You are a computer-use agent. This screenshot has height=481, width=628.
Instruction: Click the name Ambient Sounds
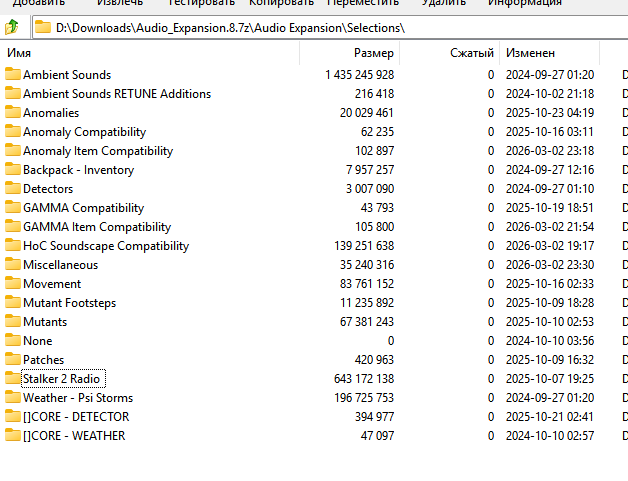point(67,75)
